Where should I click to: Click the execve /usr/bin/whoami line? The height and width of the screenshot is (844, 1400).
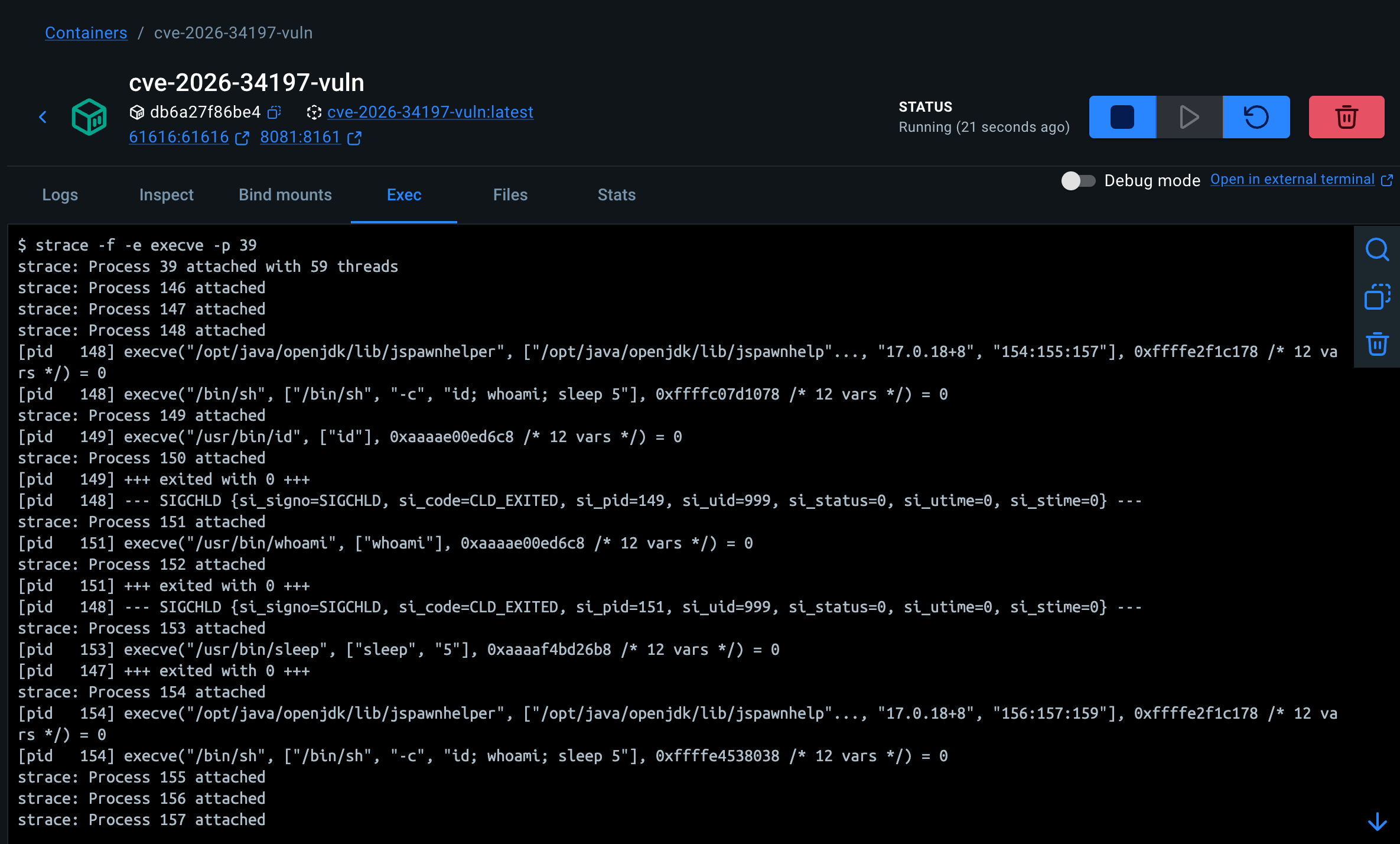385,543
